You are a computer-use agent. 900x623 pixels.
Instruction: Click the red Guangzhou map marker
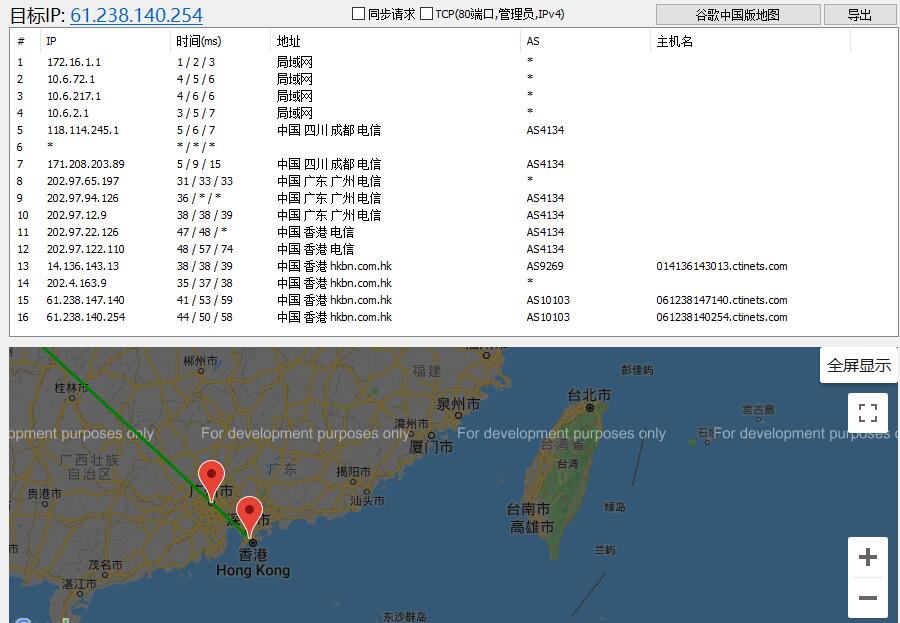tap(211, 479)
